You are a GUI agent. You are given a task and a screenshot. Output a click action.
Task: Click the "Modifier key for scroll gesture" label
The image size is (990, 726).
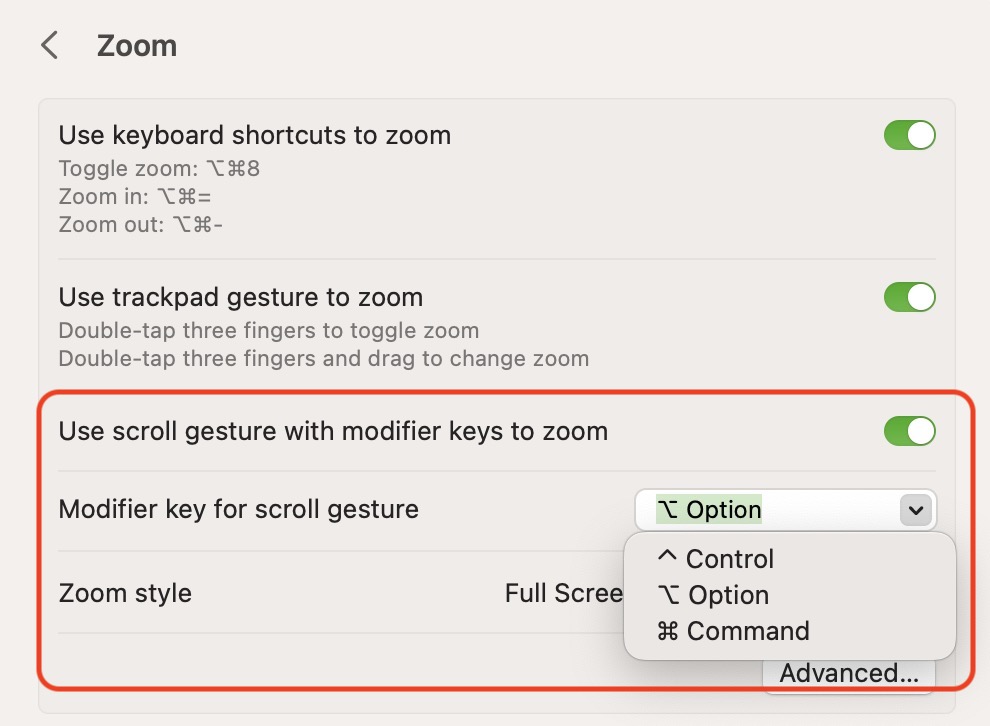(x=239, y=510)
